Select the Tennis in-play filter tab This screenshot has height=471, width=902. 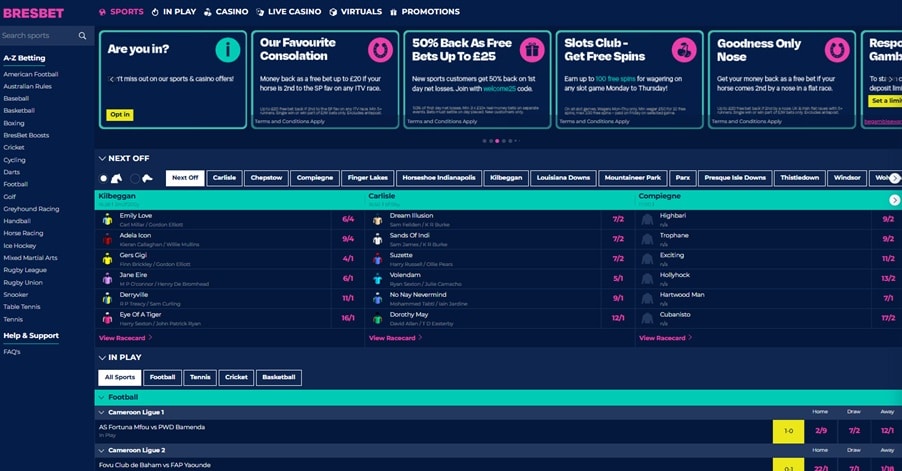[x=200, y=378]
